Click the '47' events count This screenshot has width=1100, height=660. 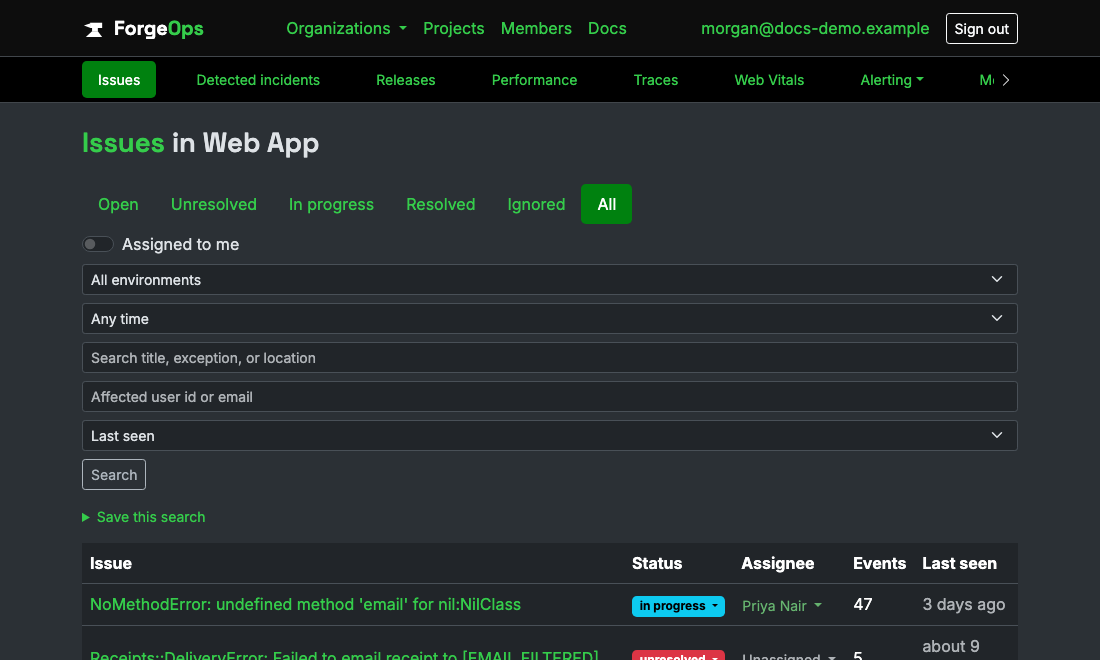tap(863, 605)
